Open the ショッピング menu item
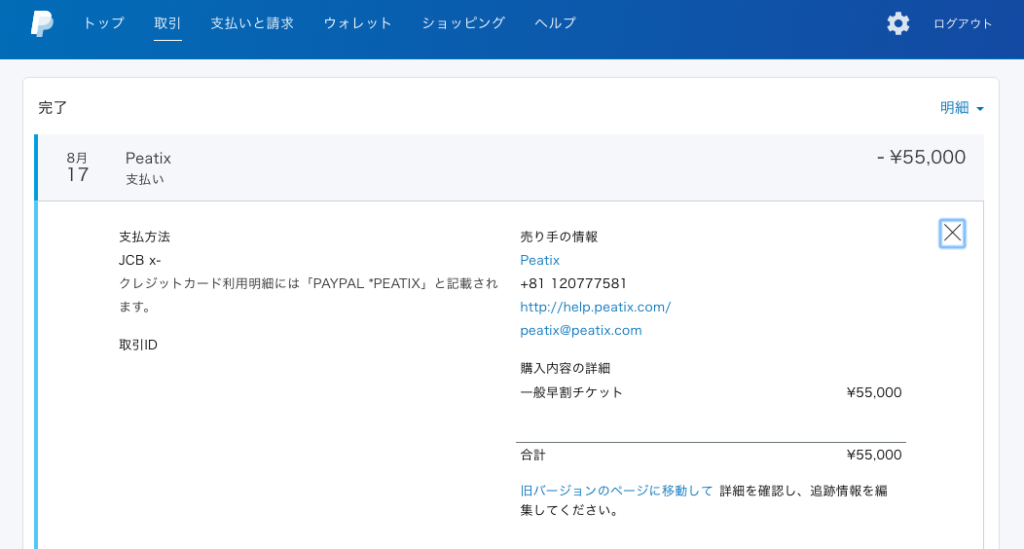 pyautogui.click(x=463, y=24)
